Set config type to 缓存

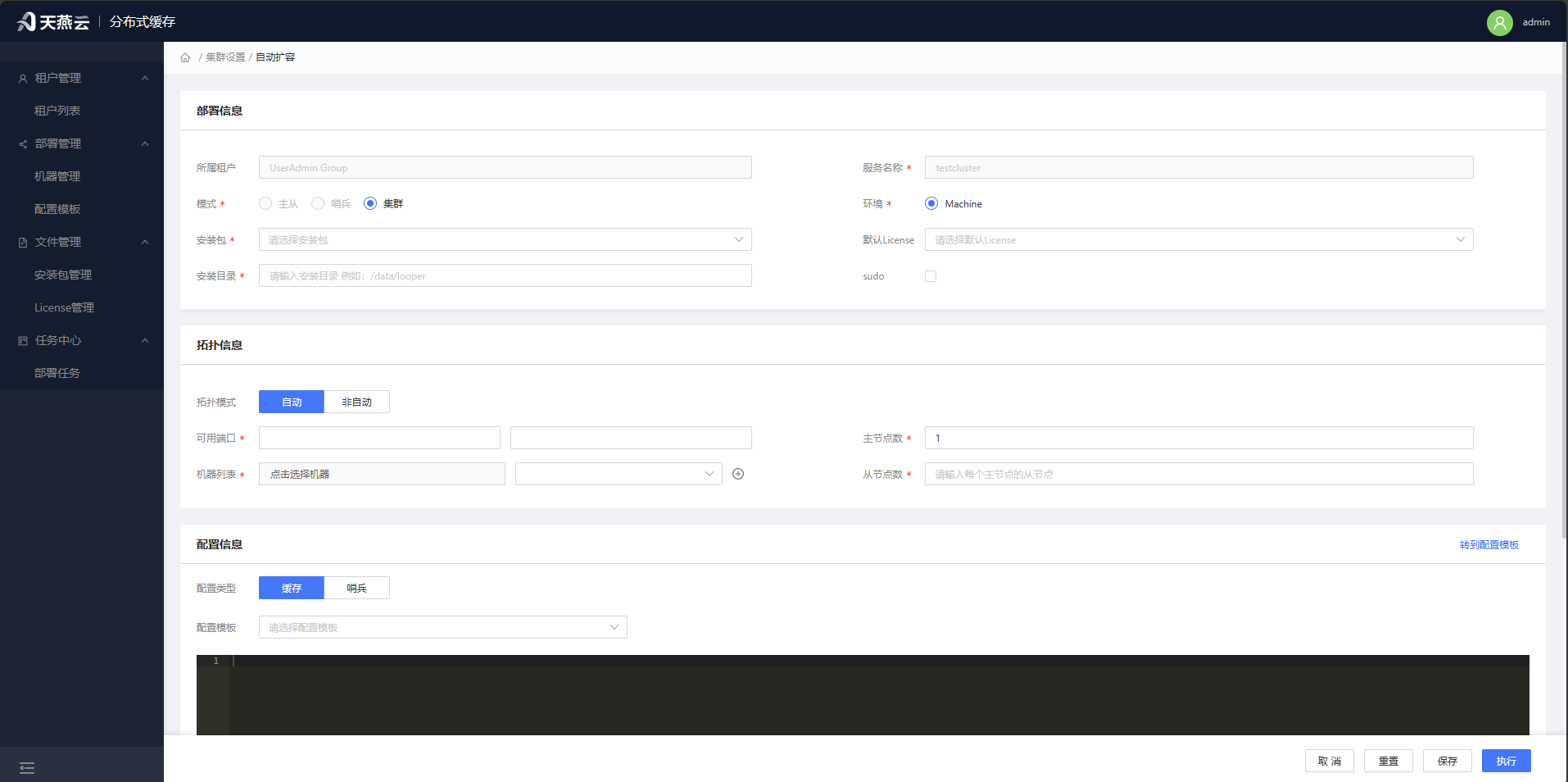pyautogui.click(x=292, y=588)
